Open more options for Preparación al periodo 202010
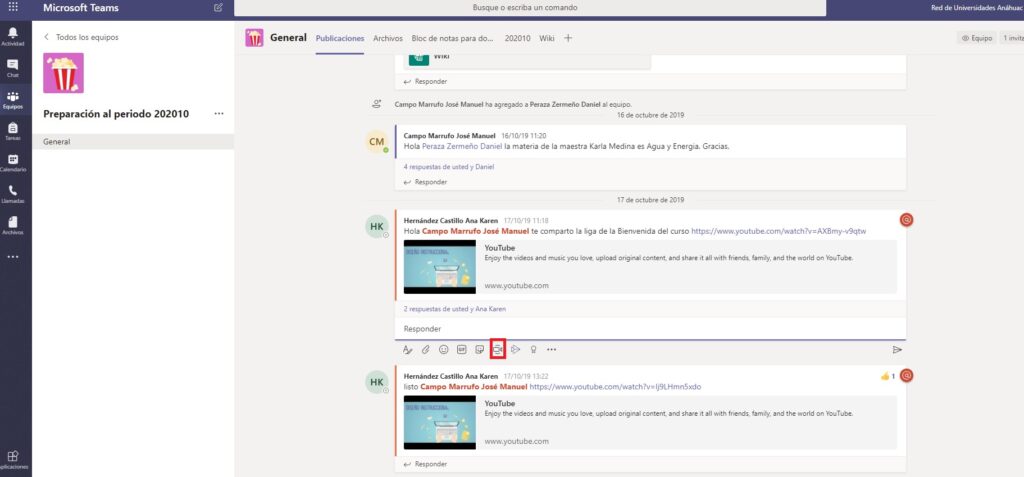The width and height of the screenshot is (1024, 477). [x=219, y=114]
